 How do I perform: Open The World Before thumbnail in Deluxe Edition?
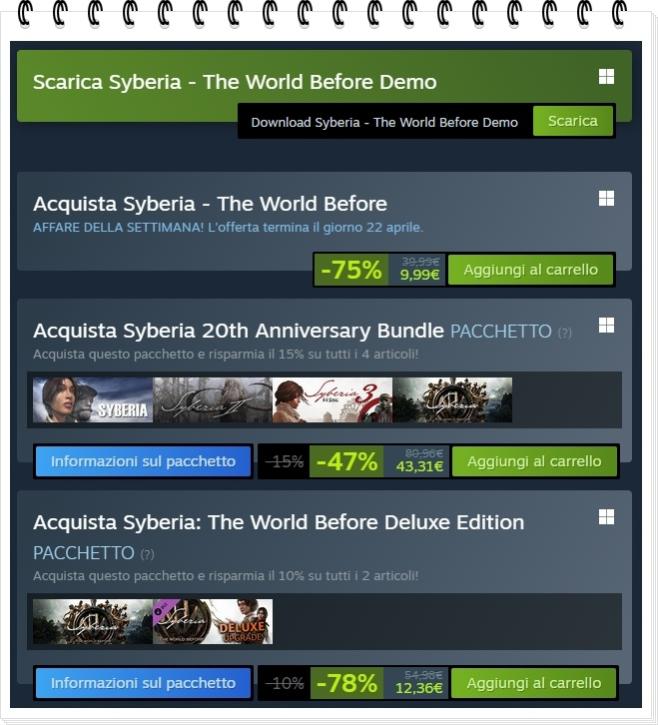[93, 621]
